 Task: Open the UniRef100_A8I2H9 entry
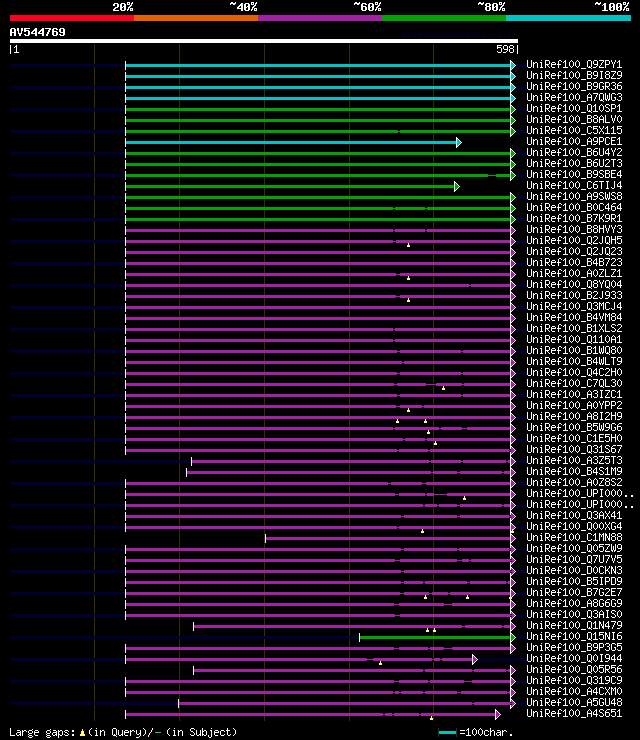coord(574,417)
